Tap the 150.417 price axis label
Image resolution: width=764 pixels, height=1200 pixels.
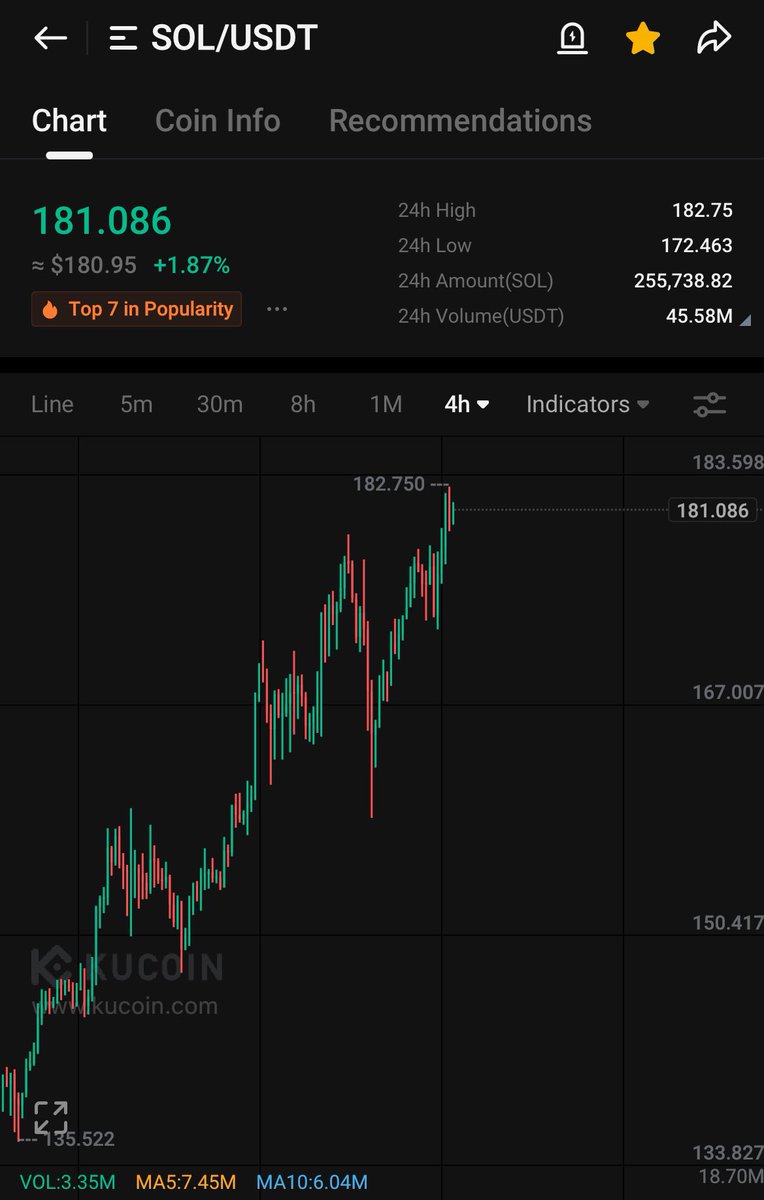coord(728,922)
